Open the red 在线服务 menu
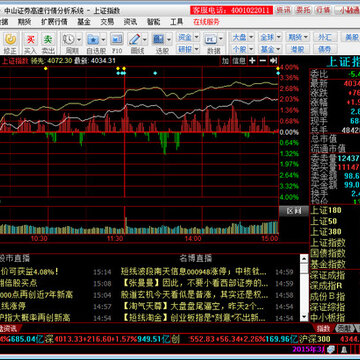Screen dimensions: 360x360 point(206,22)
